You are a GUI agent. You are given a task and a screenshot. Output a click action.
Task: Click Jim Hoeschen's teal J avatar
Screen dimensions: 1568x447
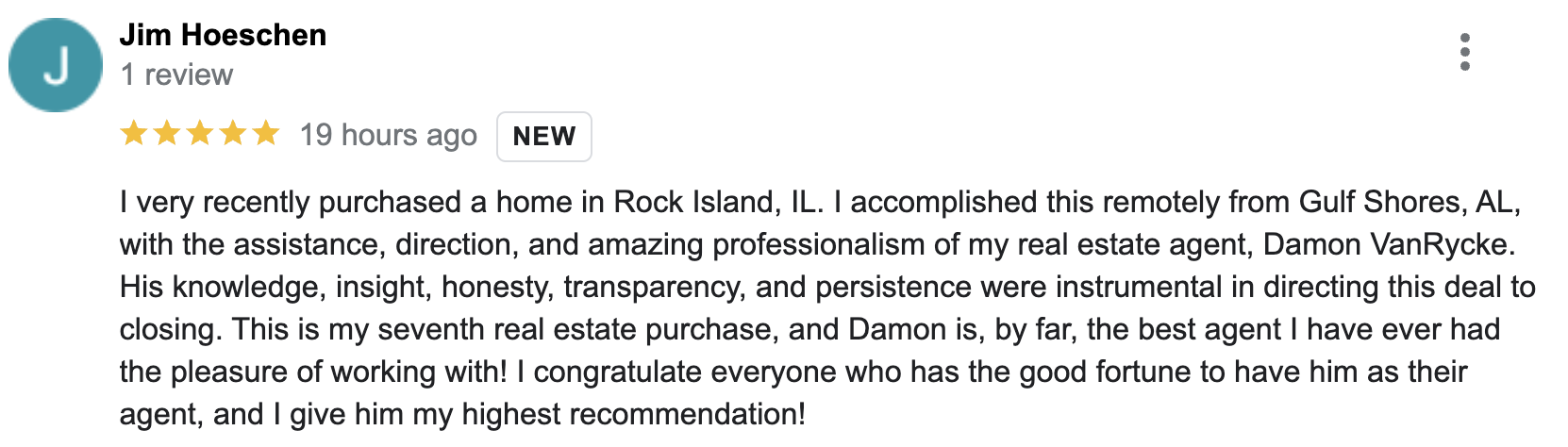(56, 65)
